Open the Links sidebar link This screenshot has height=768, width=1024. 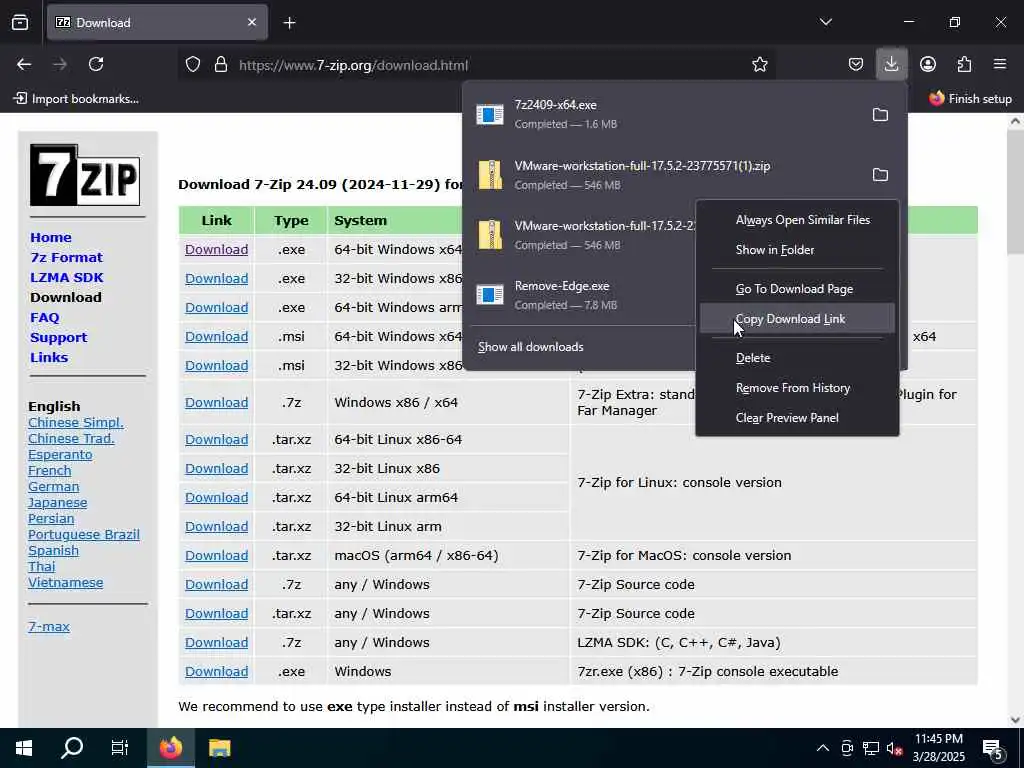tap(49, 357)
